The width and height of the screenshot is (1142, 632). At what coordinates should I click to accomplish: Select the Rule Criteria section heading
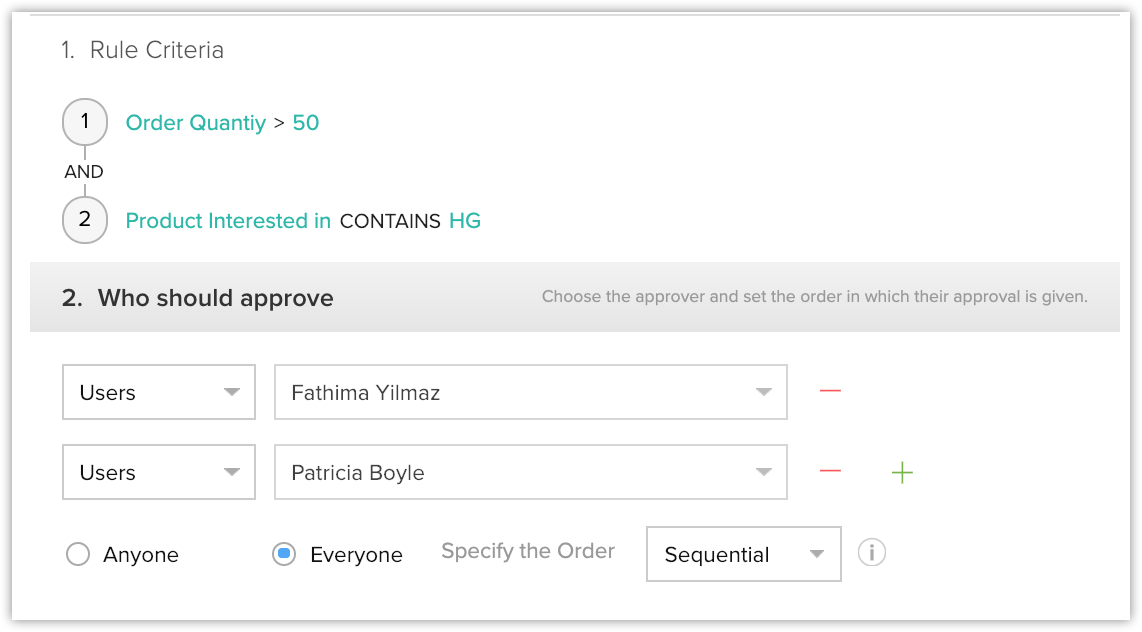pos(143,50)
